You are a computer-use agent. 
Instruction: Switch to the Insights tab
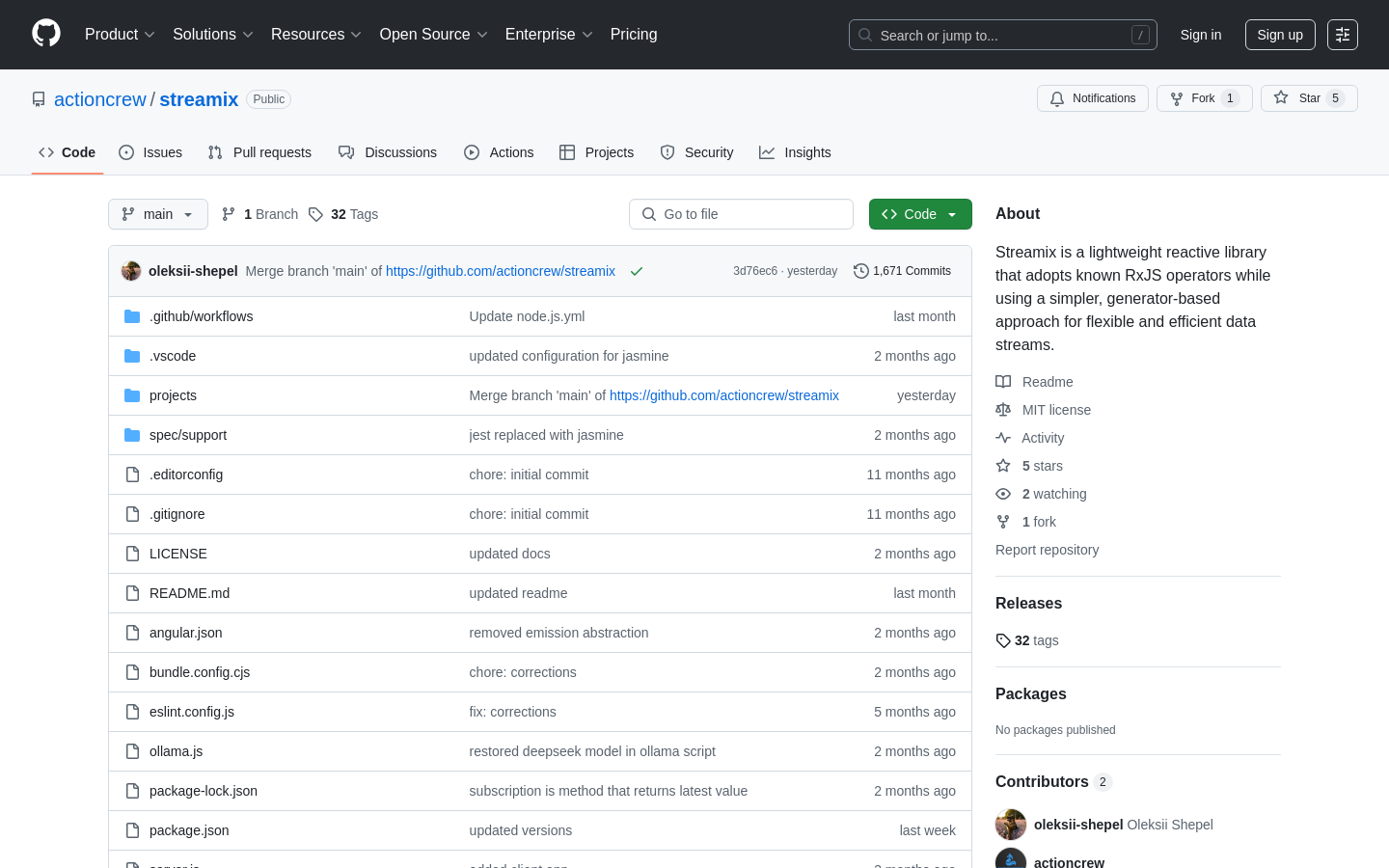pos(795,152)
